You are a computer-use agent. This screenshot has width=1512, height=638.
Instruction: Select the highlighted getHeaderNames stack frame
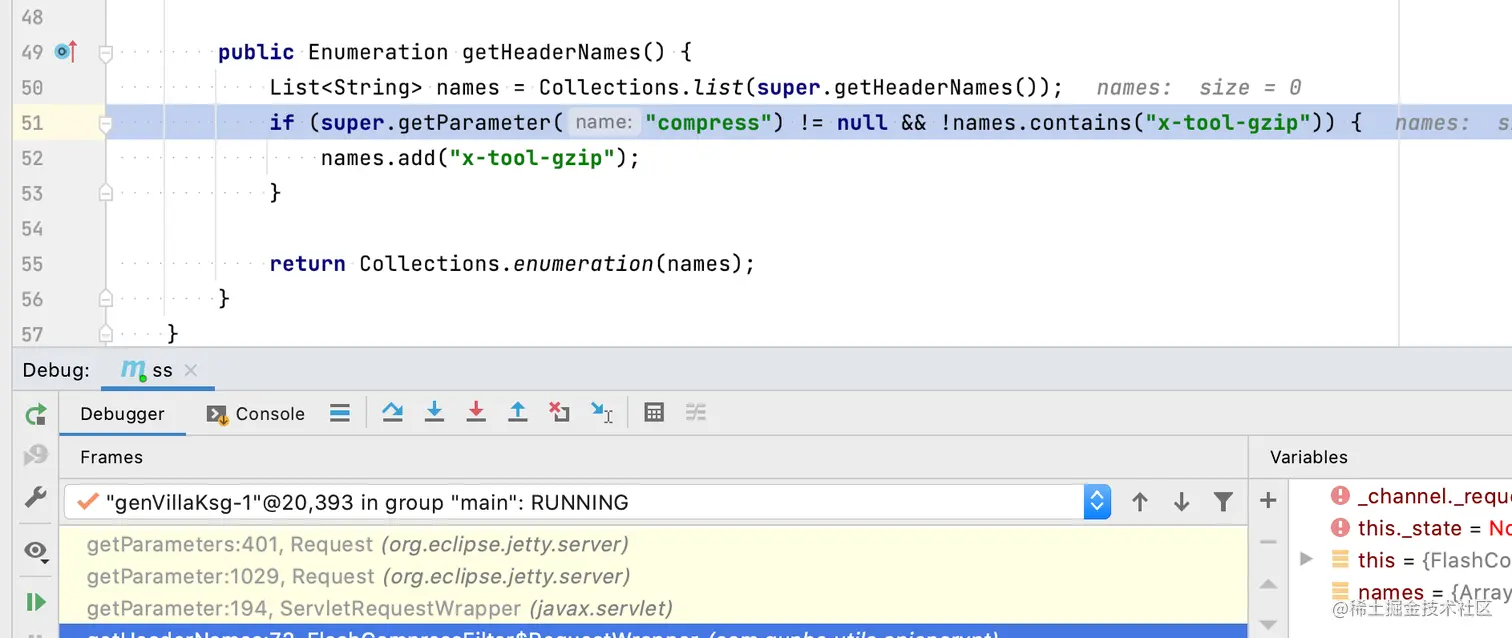653,632
